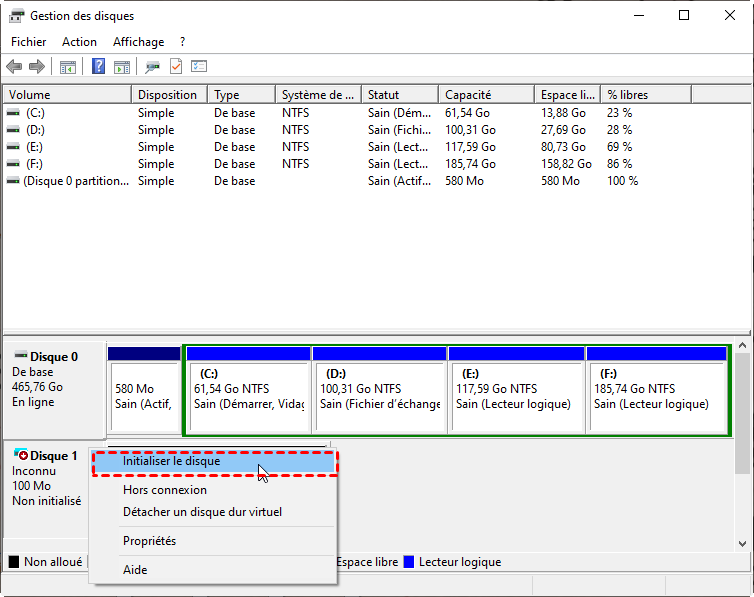Image resolution: width=754 pixels, height=597 pixels.
Task: Sort by the Système de... column header
Action: tap(319, 95)
